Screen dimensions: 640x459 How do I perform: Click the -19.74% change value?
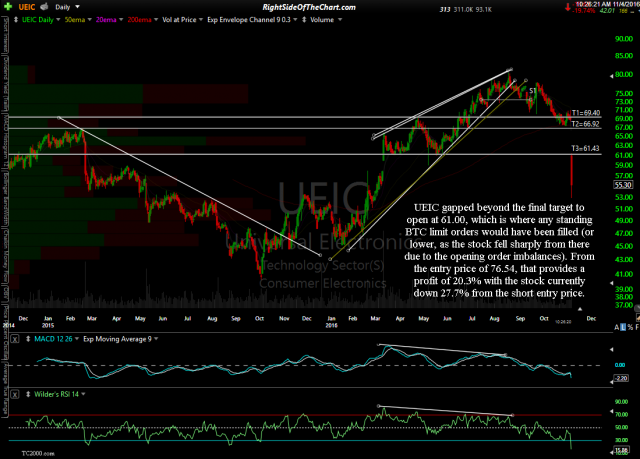click(584, 11)
